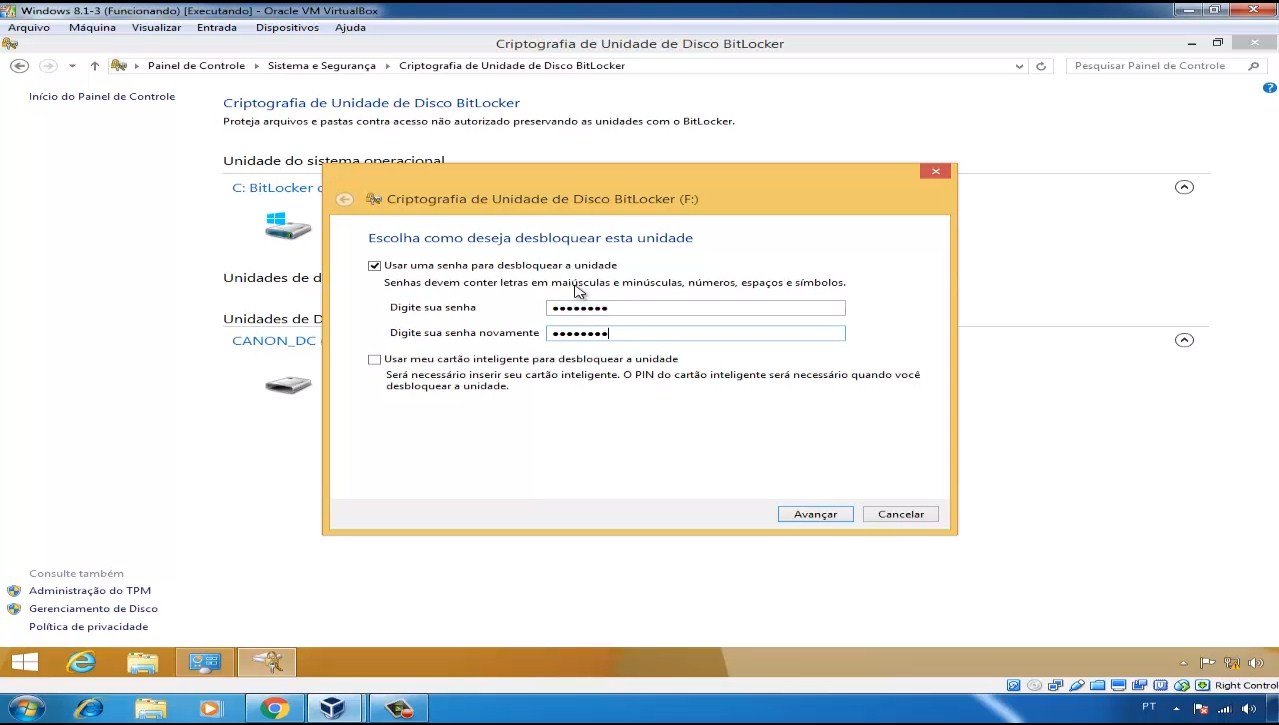Click BitLocker keys icon on VM taskbar
This screenshot has width=1279, height=725.
(267, 662)
